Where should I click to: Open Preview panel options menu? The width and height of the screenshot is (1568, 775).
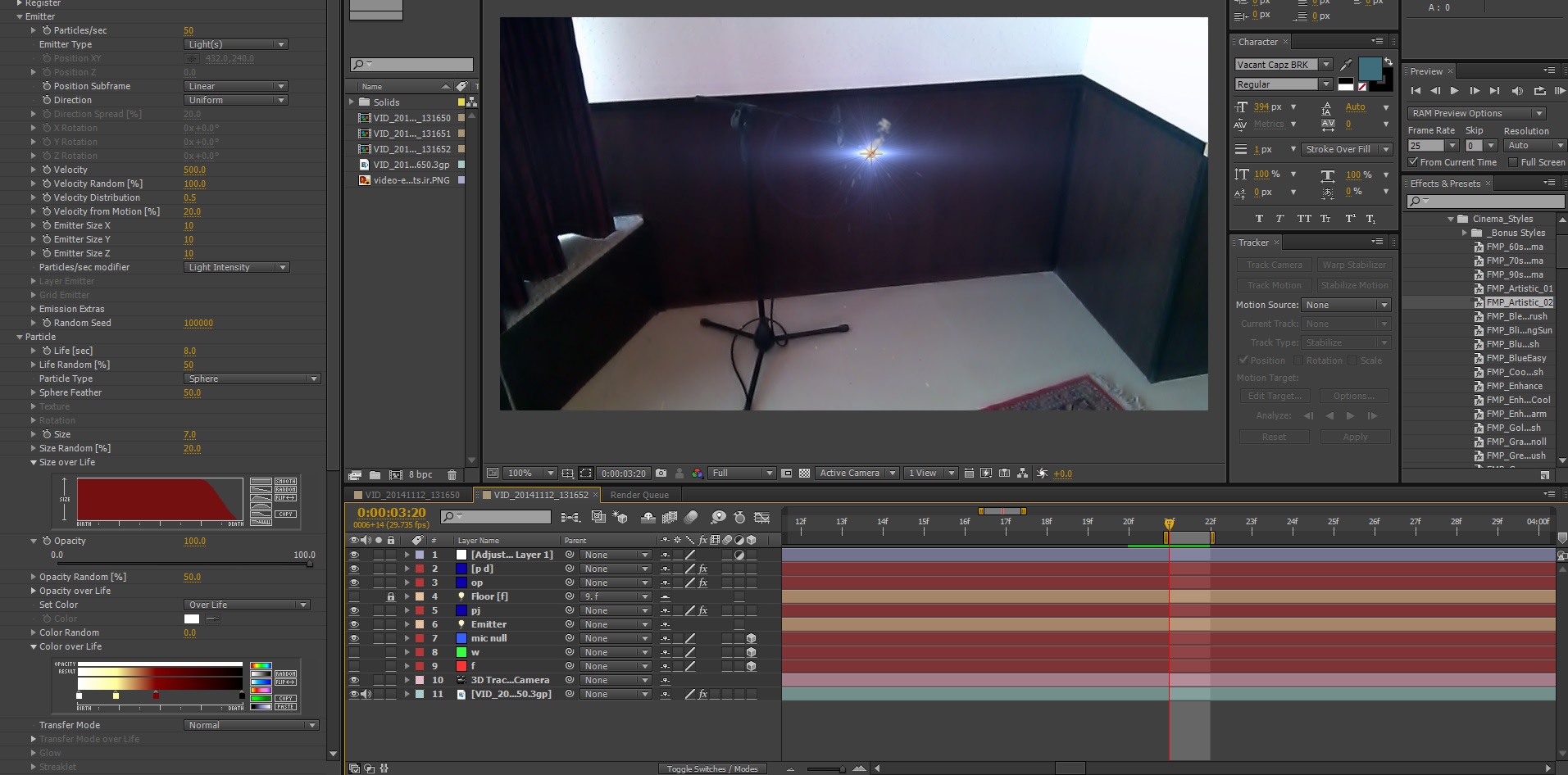pos(1549,70)
